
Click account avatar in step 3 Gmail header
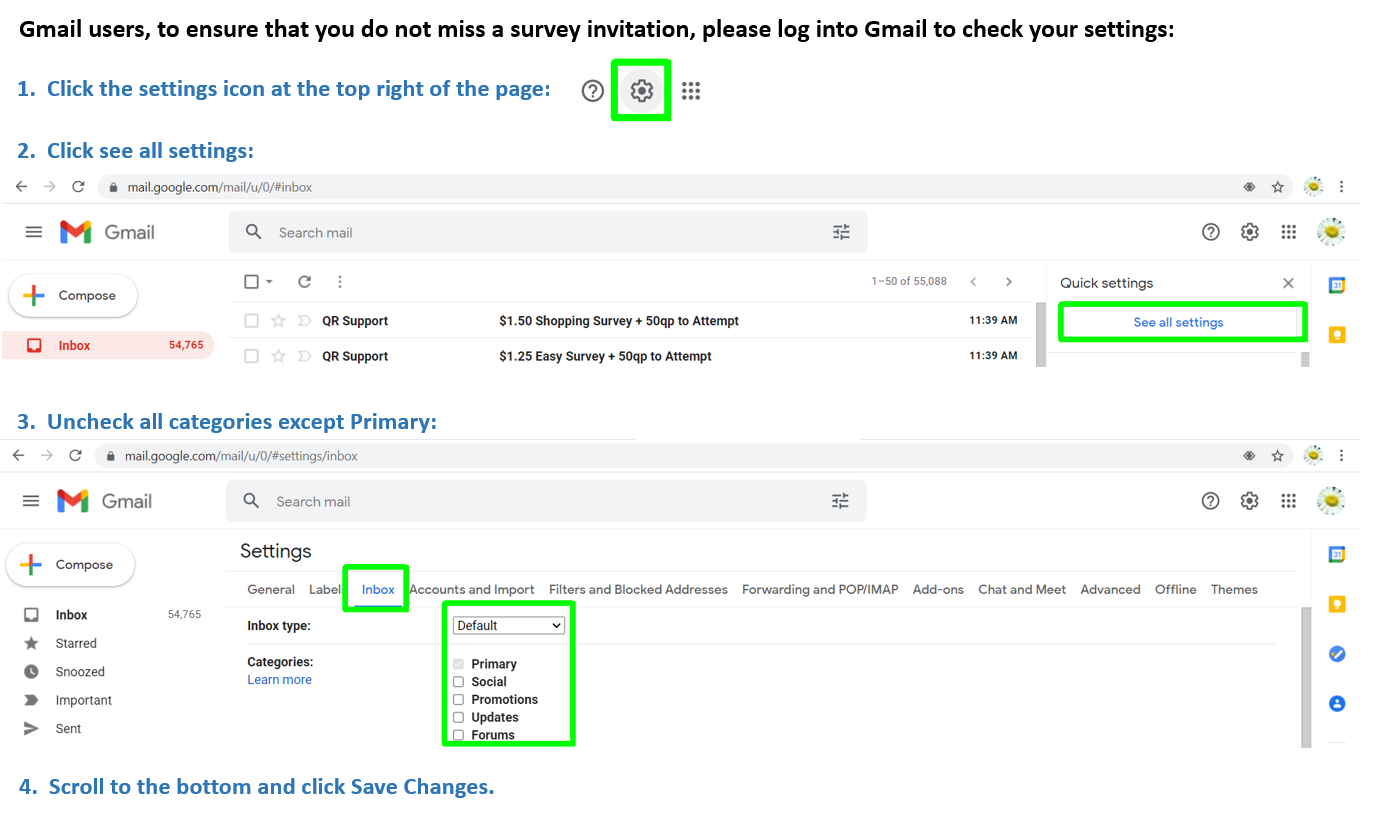(x=1331, y=501)
